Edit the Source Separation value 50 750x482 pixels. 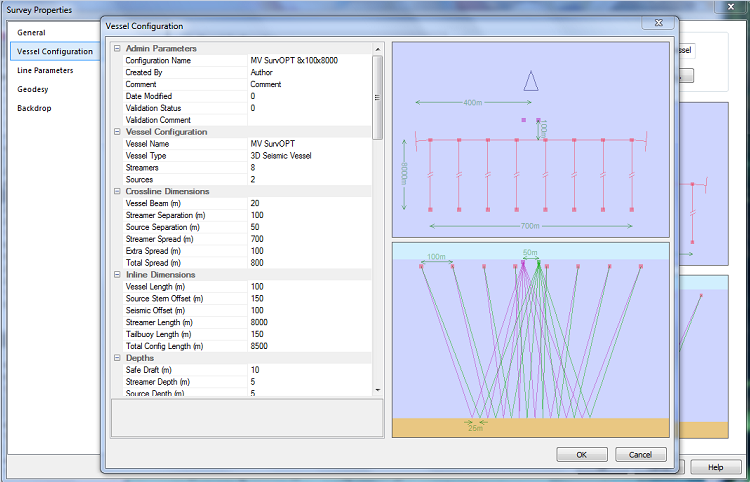click(x=309, y=227)
